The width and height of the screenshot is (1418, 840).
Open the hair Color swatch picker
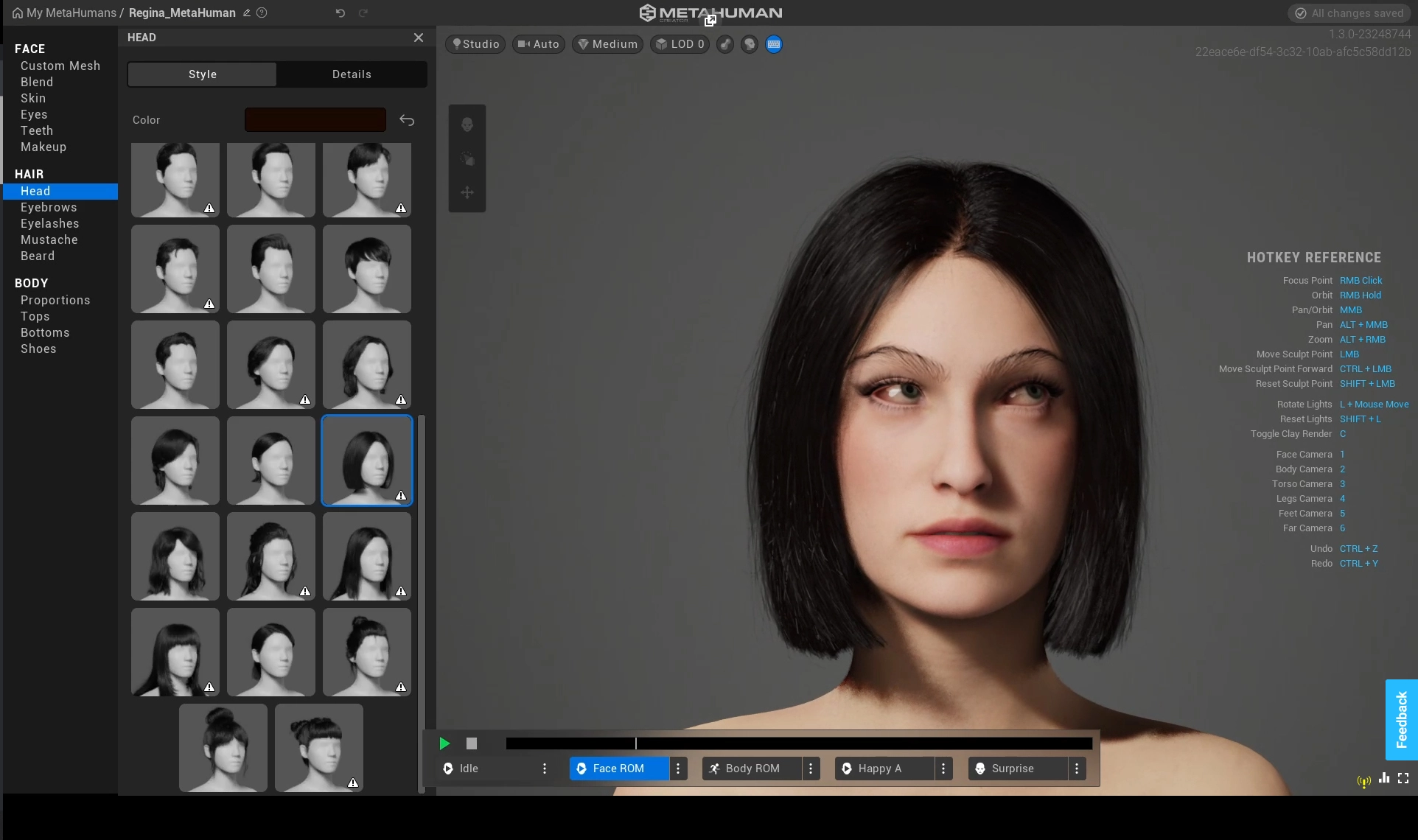pos(315,120)
